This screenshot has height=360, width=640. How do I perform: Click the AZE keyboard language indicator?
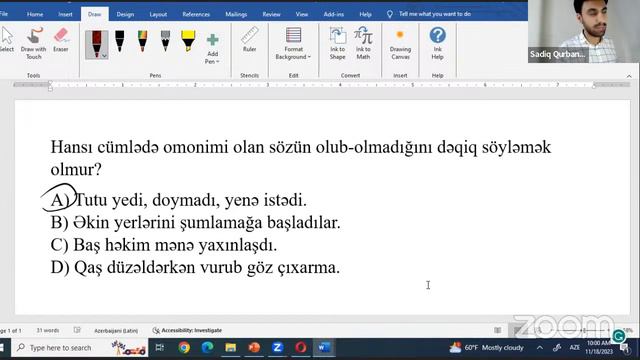coord(575,348)
